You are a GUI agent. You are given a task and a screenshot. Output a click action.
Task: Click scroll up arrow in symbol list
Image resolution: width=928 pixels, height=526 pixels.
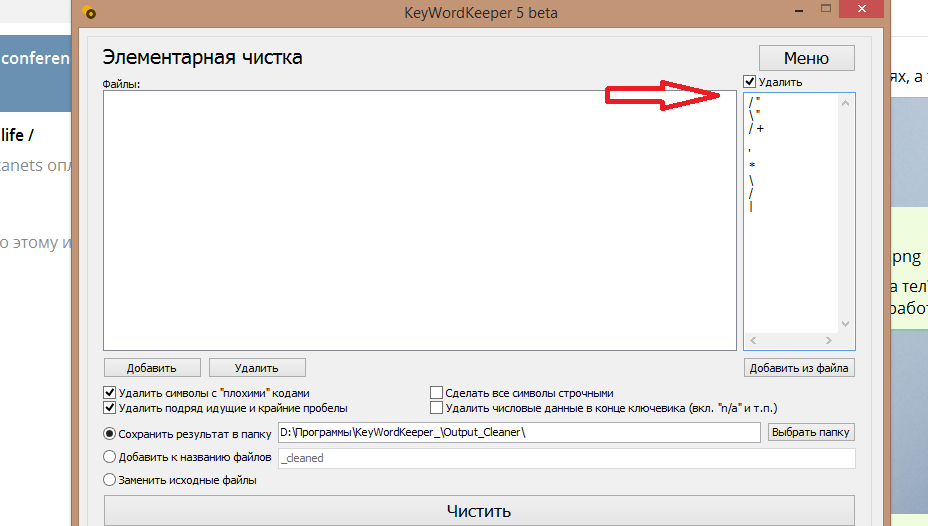coord(845,104)
